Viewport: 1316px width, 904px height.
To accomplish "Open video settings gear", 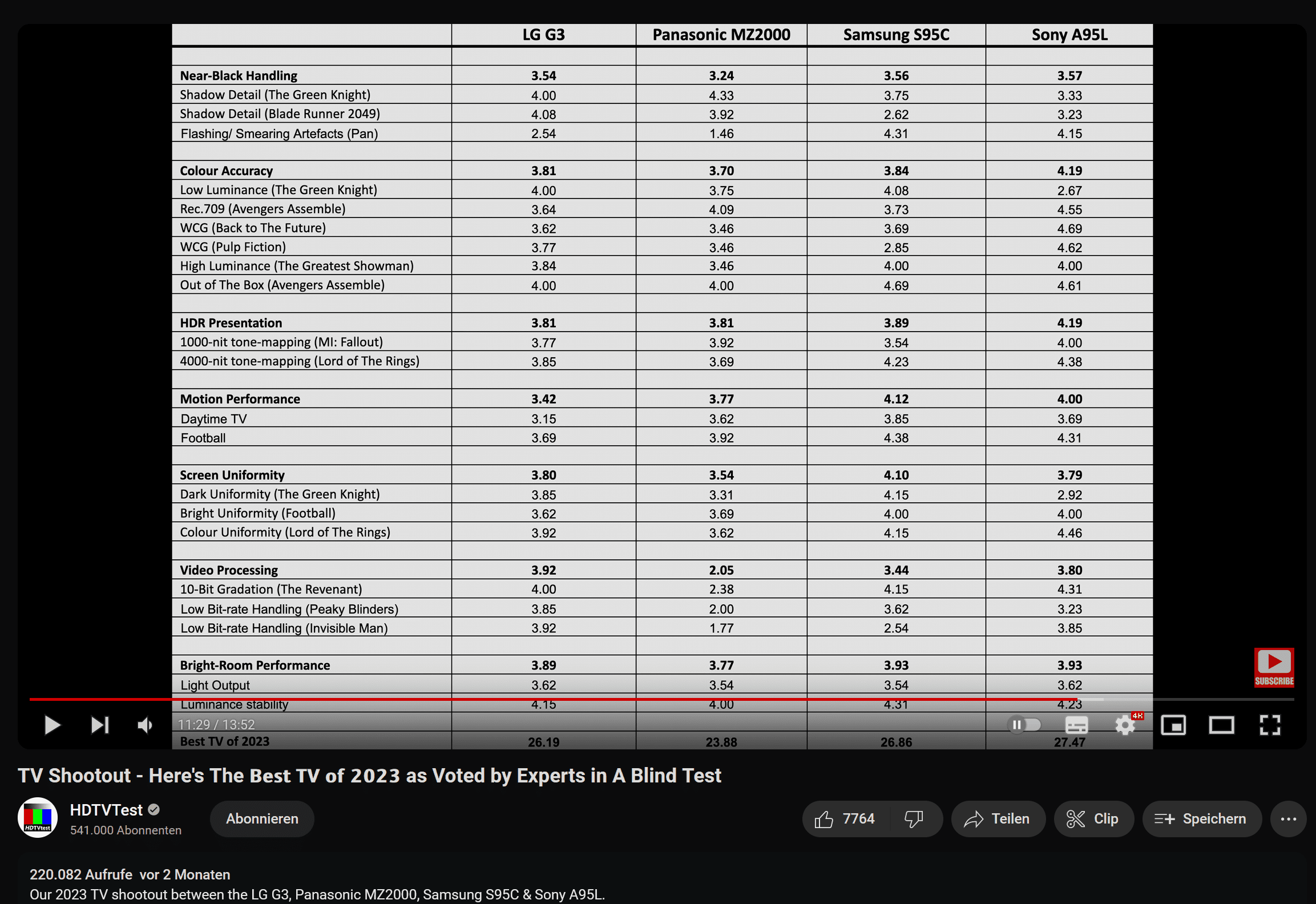I will pos(1125,725).
